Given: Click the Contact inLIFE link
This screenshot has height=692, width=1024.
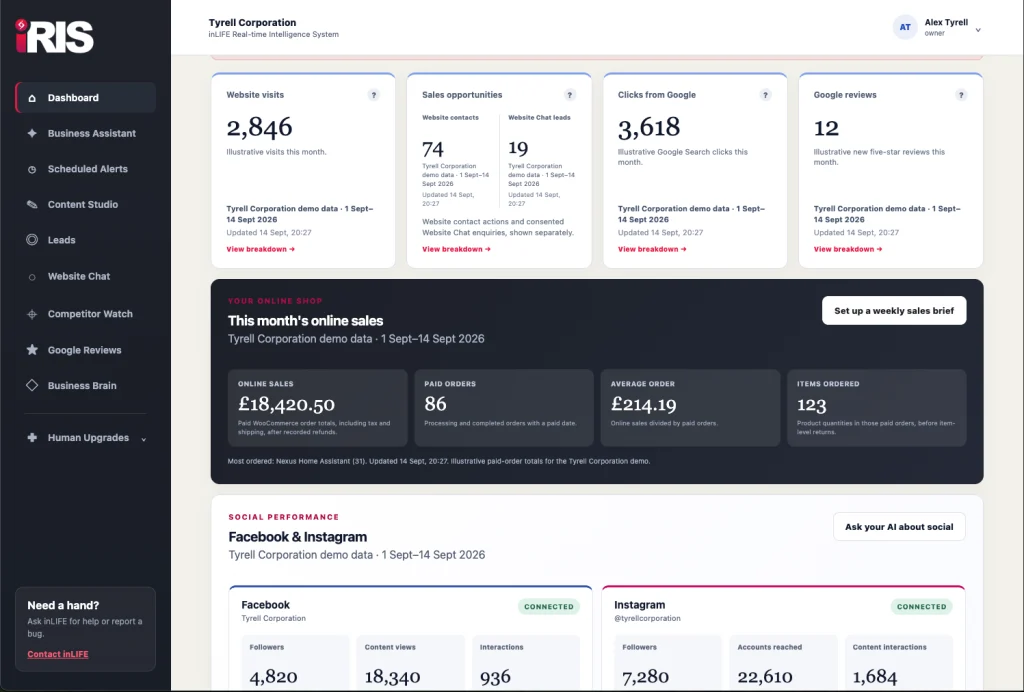Looking at the screenshot, I should (57, 654).
